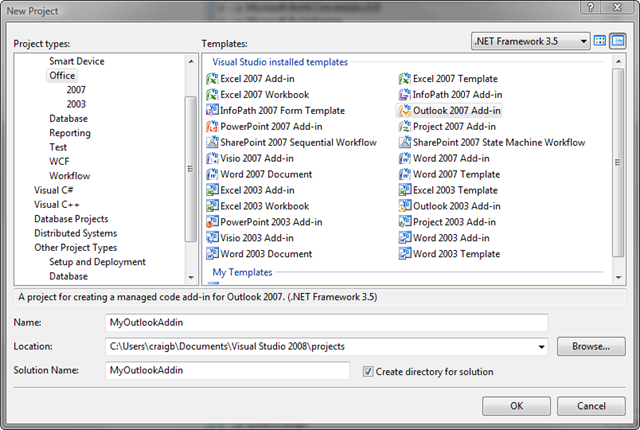Select the PowerPoint 2003 Add-in icon
The image size is (640, 430).
coord(212,222)
